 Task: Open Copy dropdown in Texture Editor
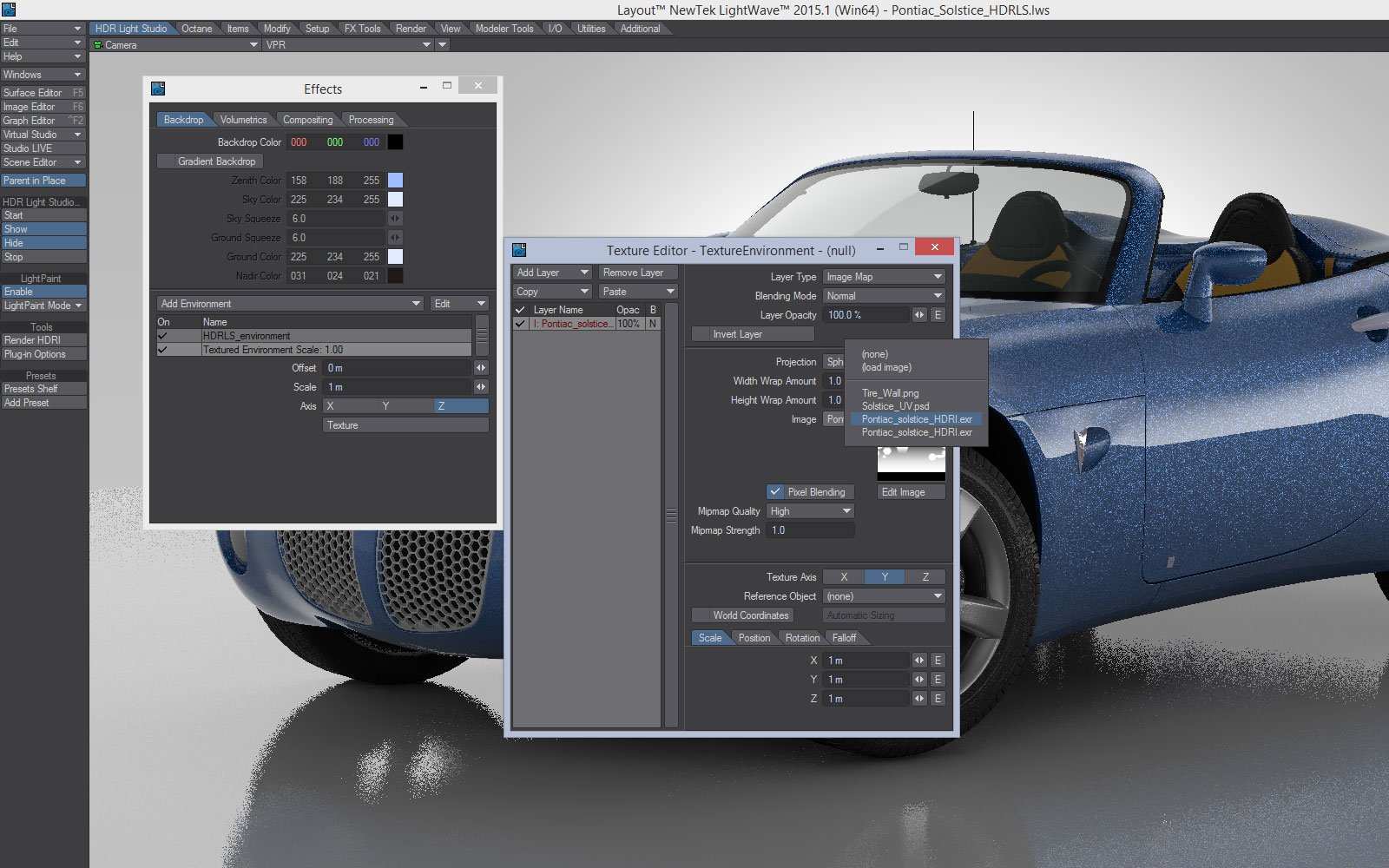(552, 292)
